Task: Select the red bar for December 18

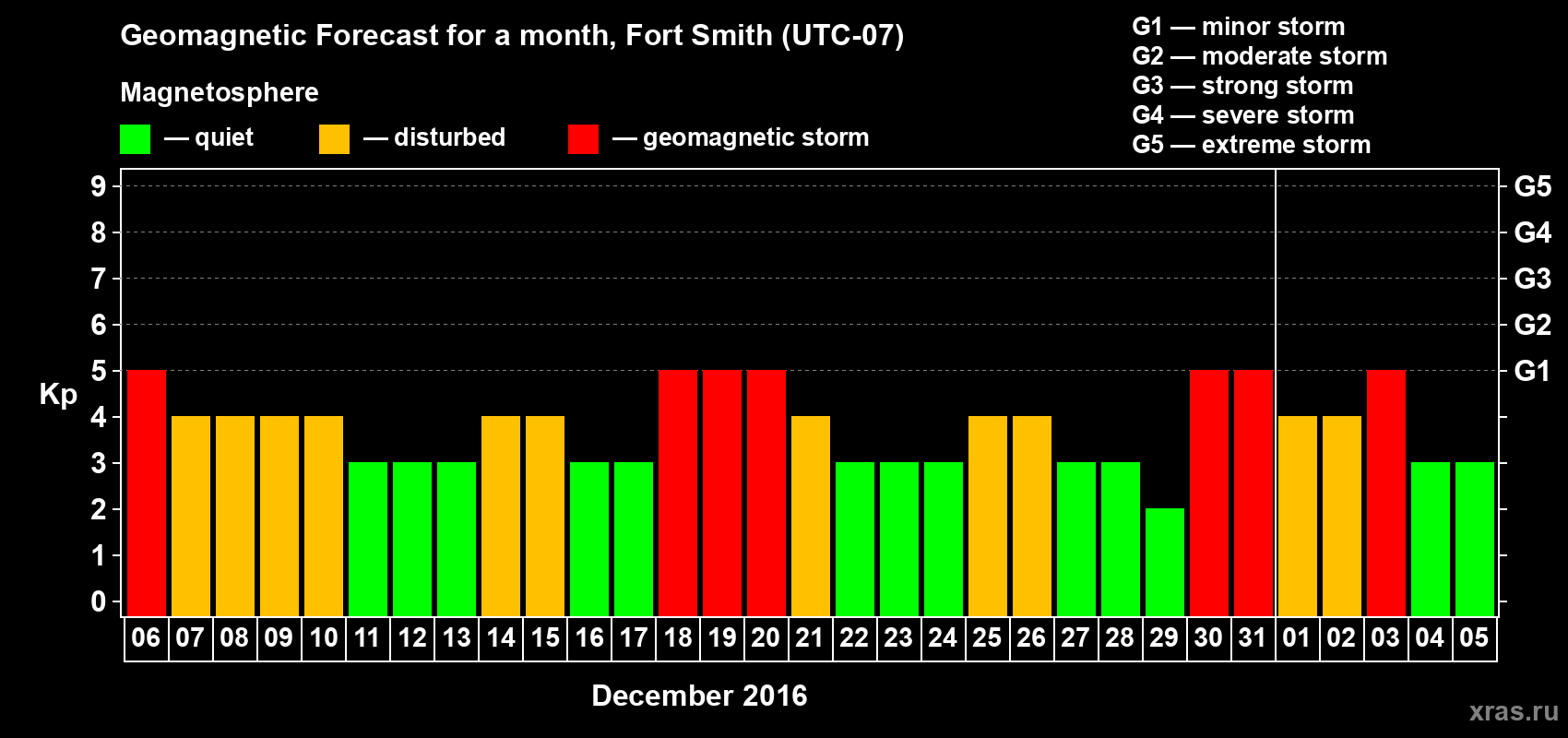Action: tap(678, 494)
